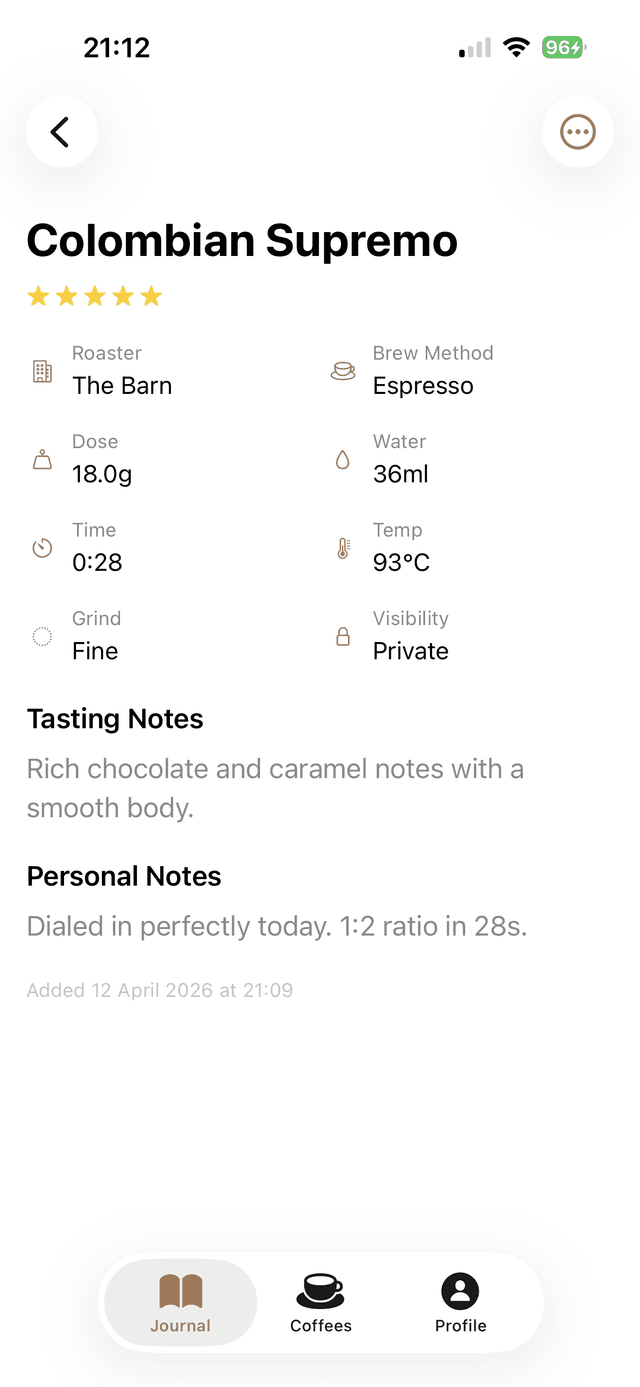Click the roaster building icon

pyautogui.click(x=42, y=370)
